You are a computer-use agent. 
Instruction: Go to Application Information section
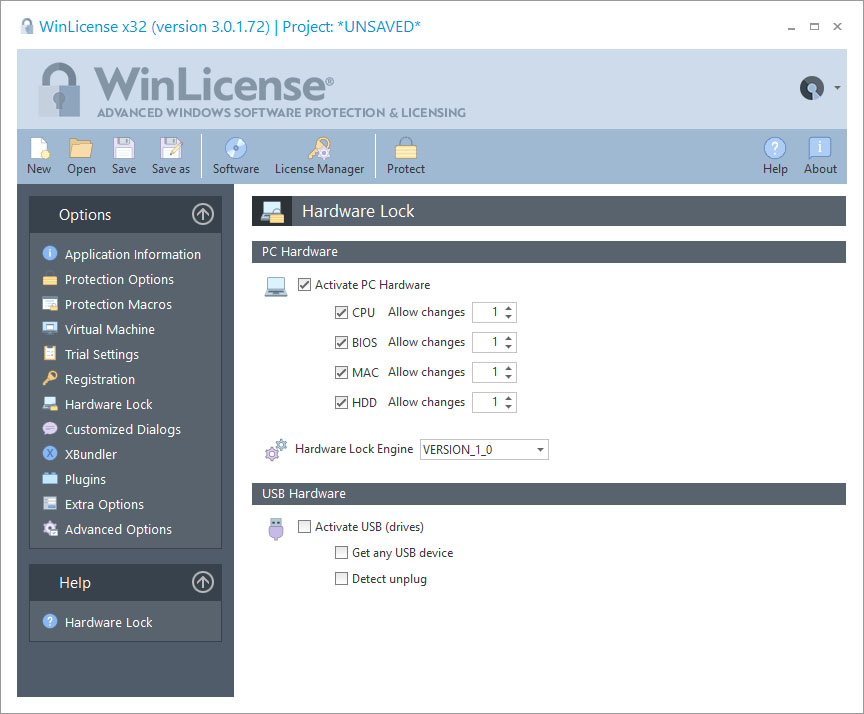tap(133, 255)
